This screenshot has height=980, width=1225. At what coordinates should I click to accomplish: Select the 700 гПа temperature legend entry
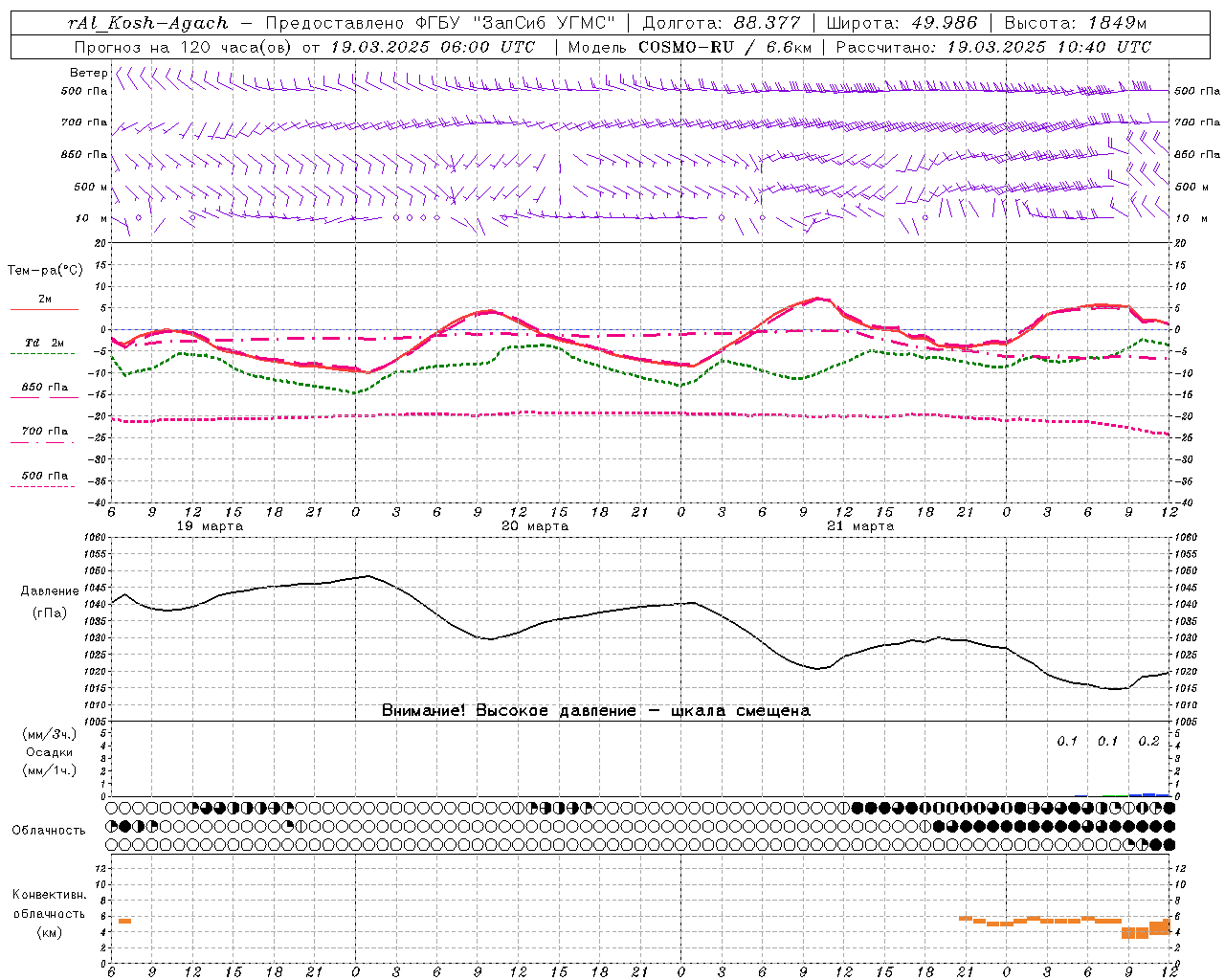click(44, 432)
